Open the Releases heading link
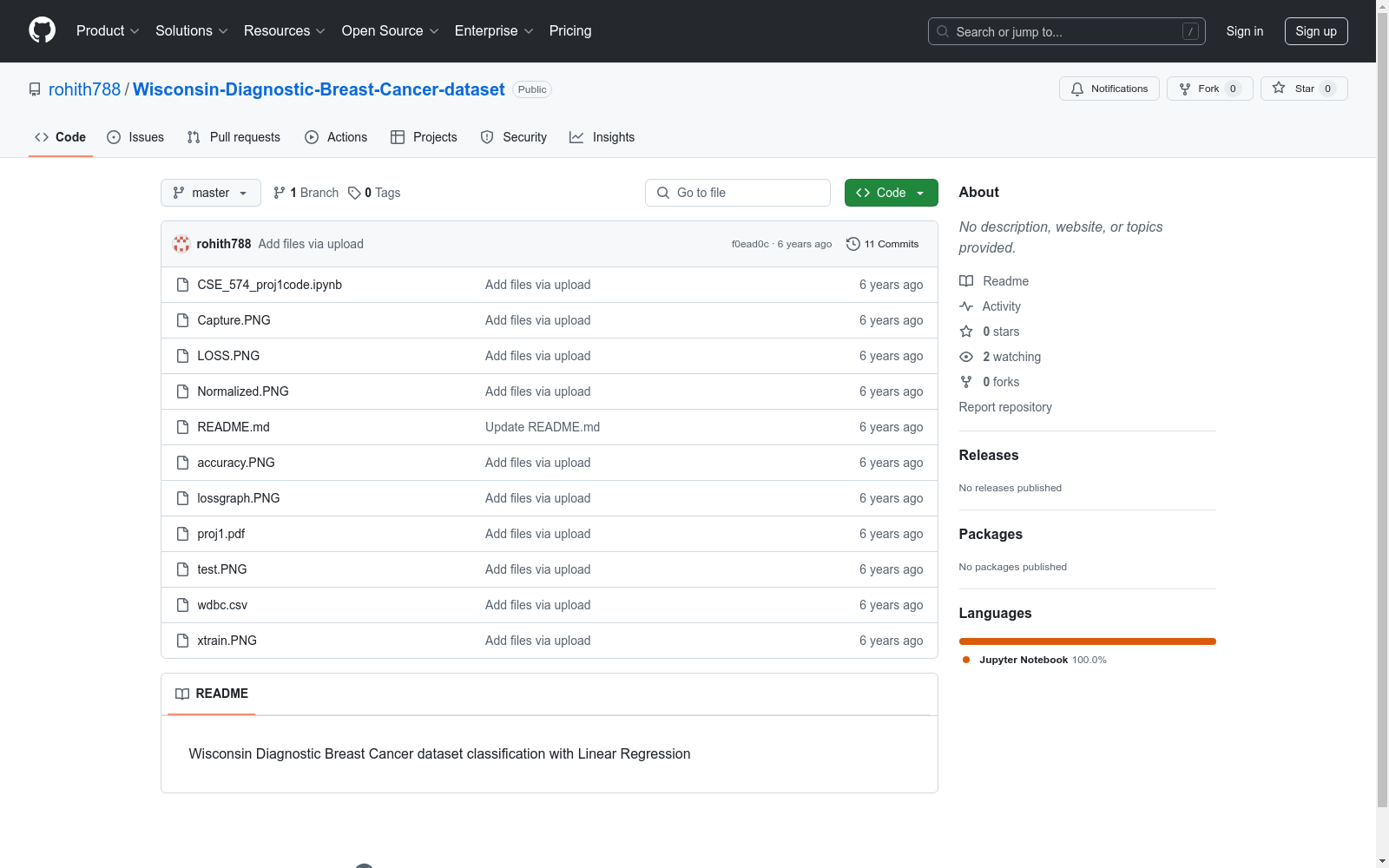Image resolution: width=1389 pixels, height=868 pixels. tap(989, 455)
